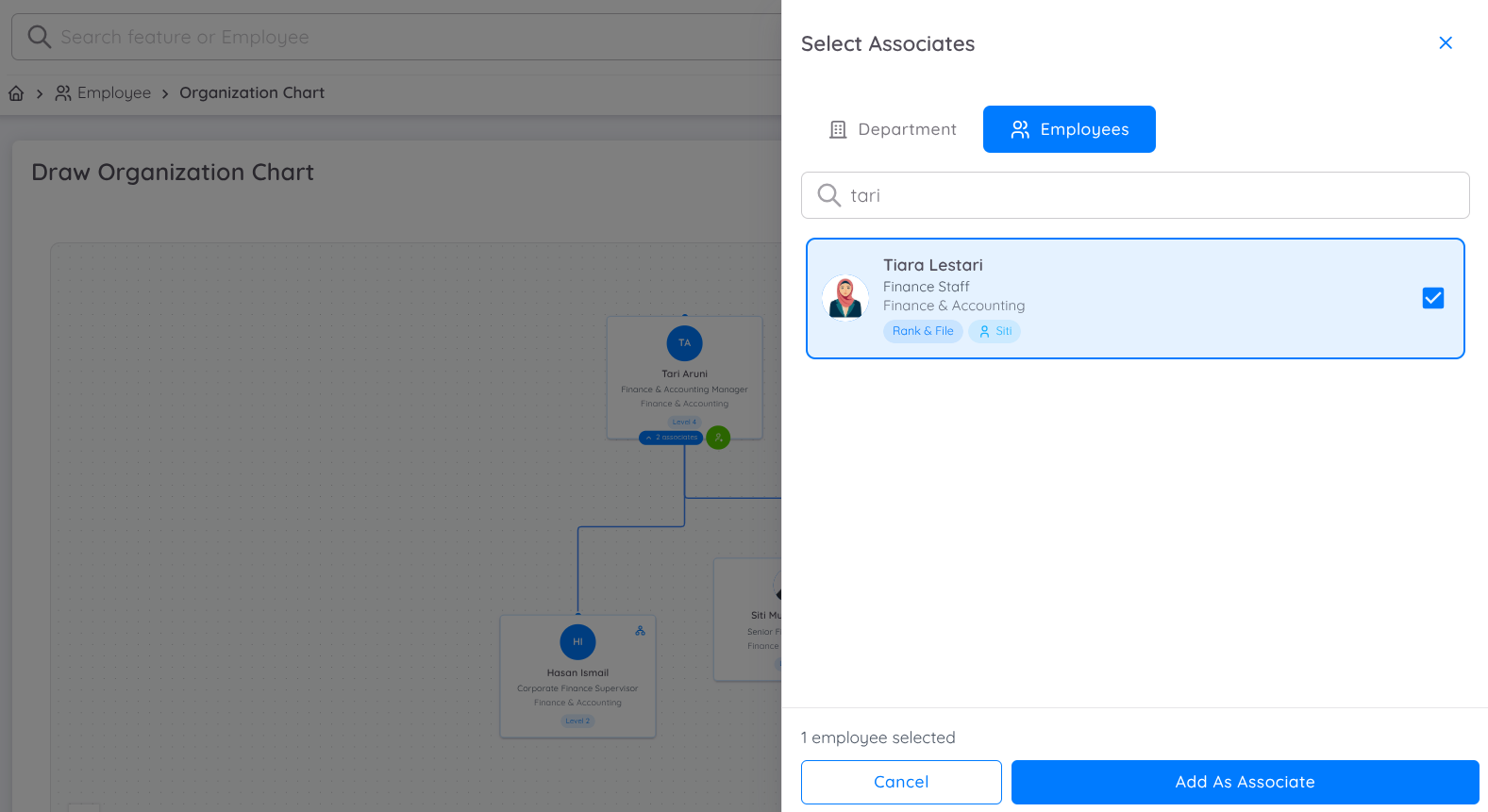Click the 'Level 2' tag on Hasan Ismail

(577, 721)
